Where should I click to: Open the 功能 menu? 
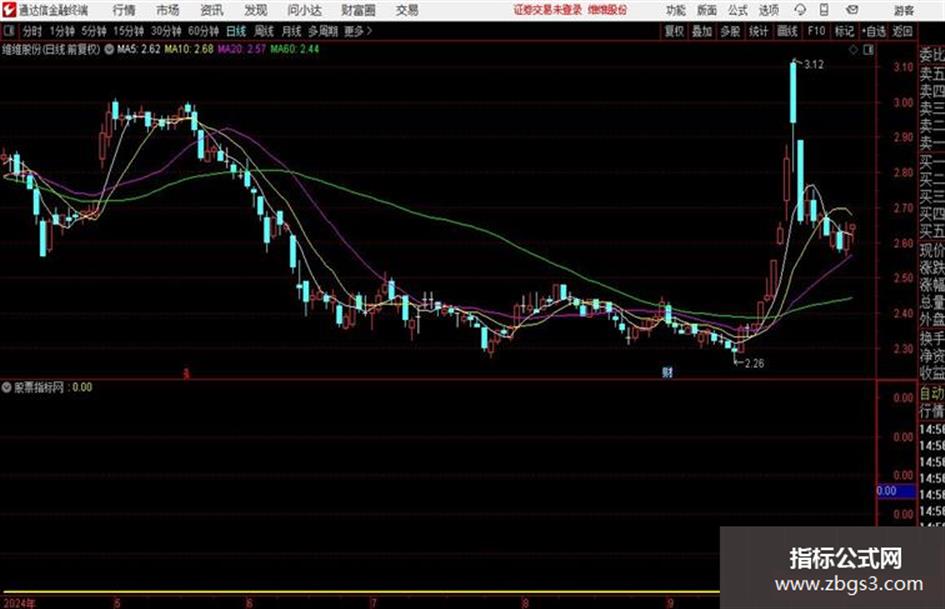click(x=676, y=10)
